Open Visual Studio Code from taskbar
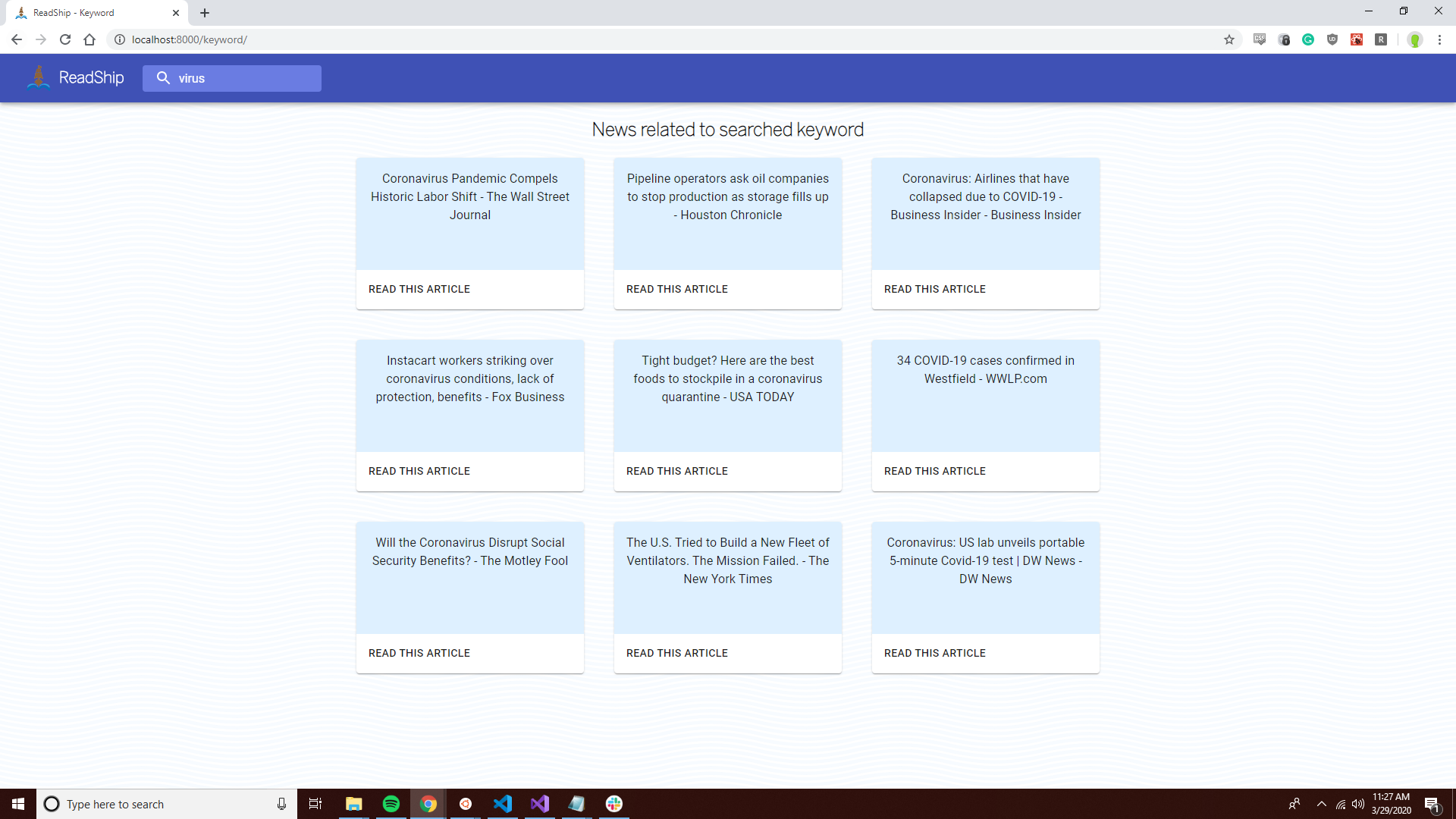 (x=503, y=804)
